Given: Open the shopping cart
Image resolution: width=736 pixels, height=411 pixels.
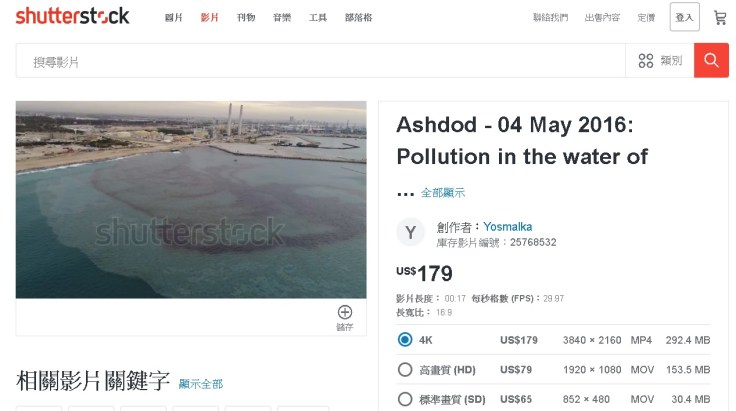Looking at the screenshot, I should [x=719, y=17].
